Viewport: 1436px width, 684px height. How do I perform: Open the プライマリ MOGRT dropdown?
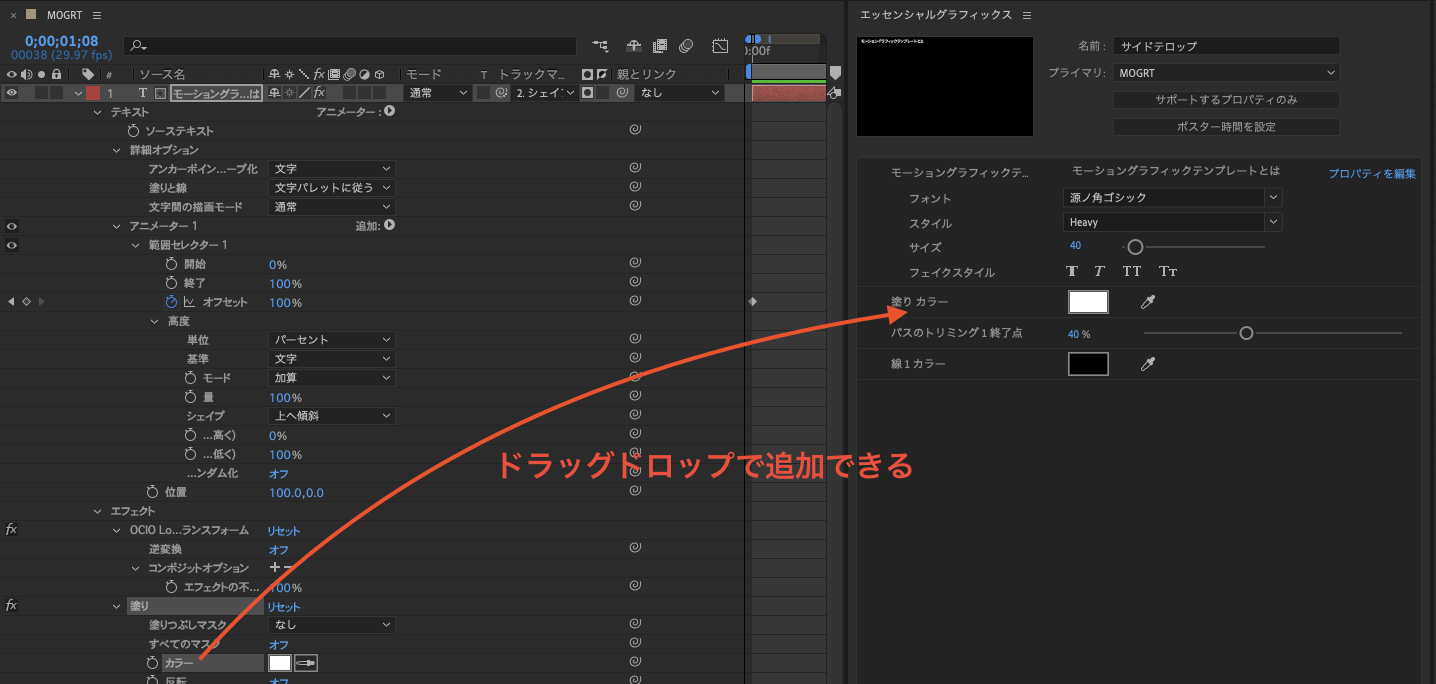1226,73
